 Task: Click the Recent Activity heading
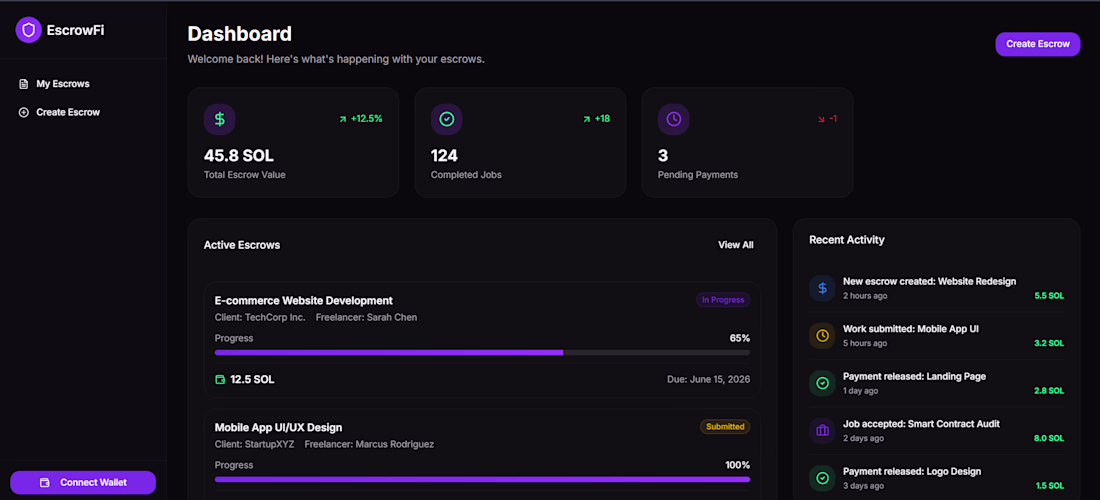click(x=847, y=240)
